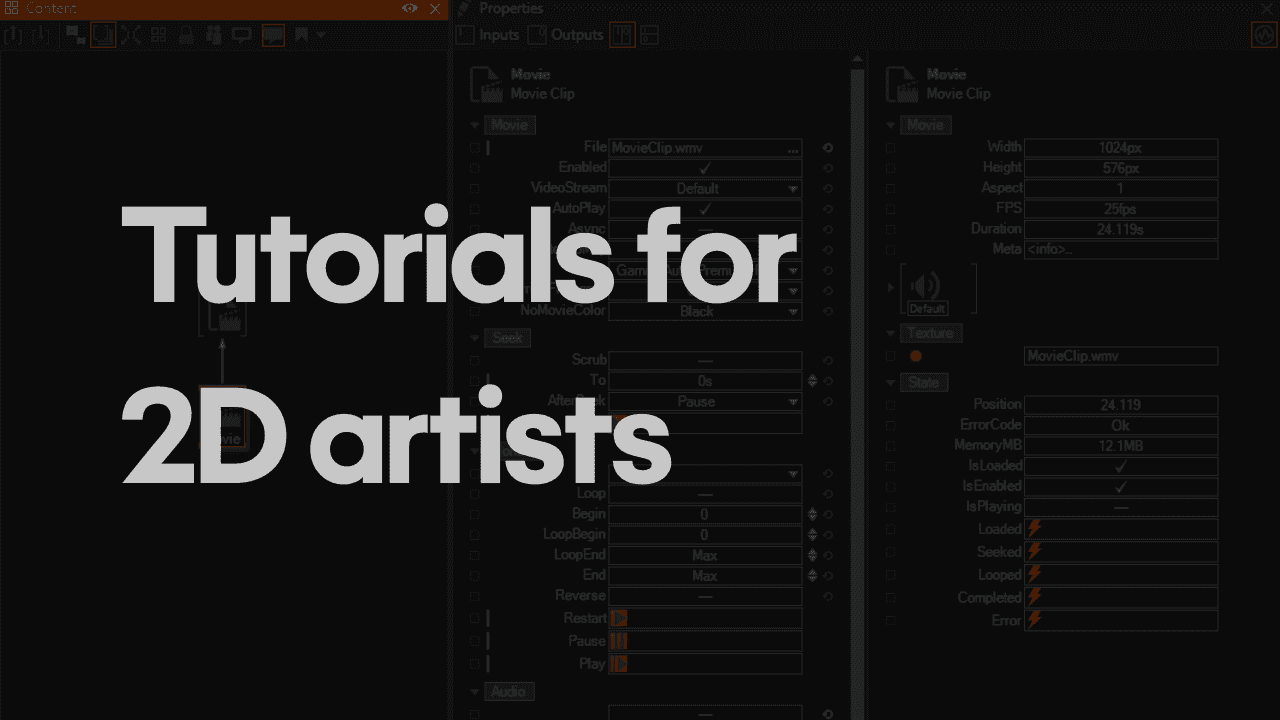Toggle the AutoPlay checkmark field
The image size is (1280, 720).
click(705, 209)
